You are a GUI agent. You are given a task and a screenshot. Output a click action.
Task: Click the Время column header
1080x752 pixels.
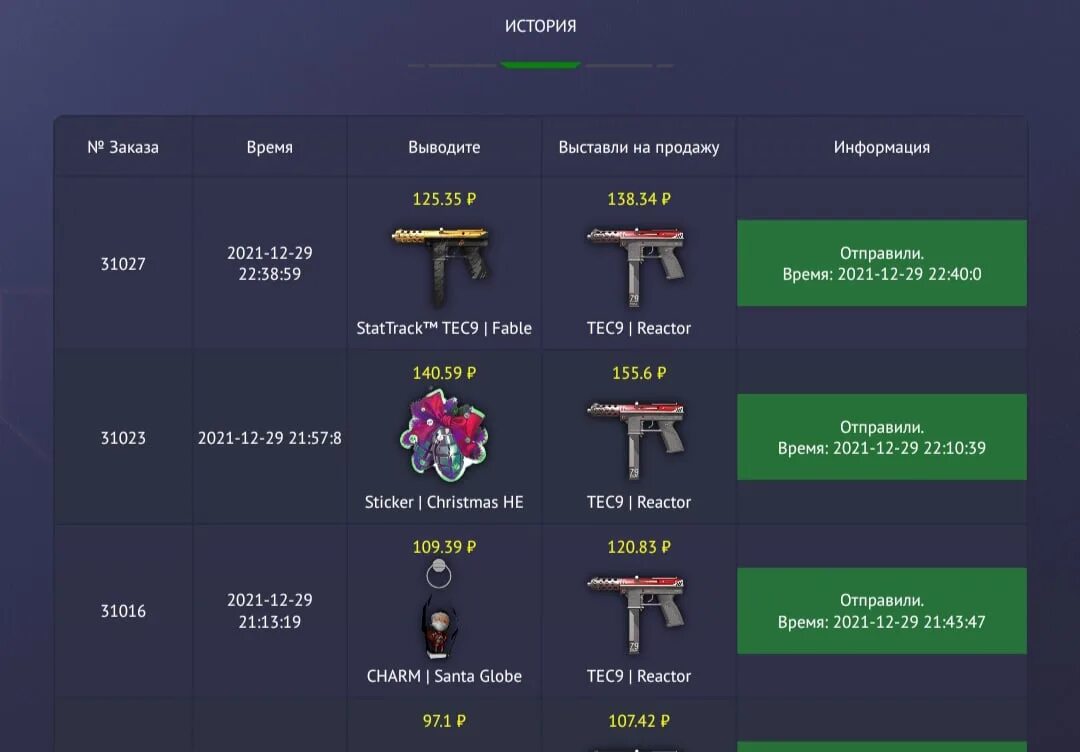click(269, 147)
